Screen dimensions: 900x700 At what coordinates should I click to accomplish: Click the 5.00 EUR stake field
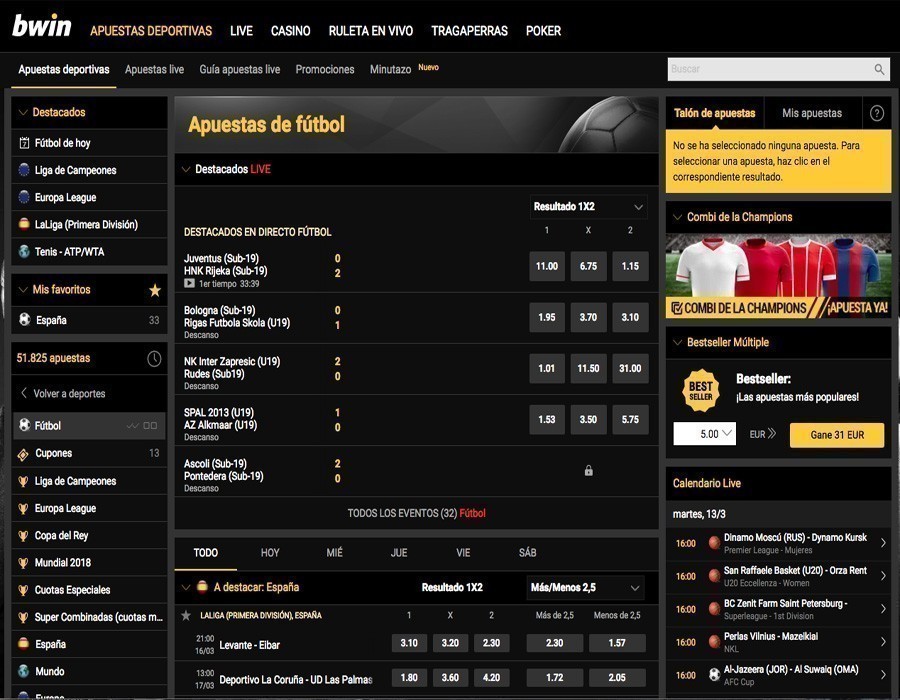[x=705, y=435]
